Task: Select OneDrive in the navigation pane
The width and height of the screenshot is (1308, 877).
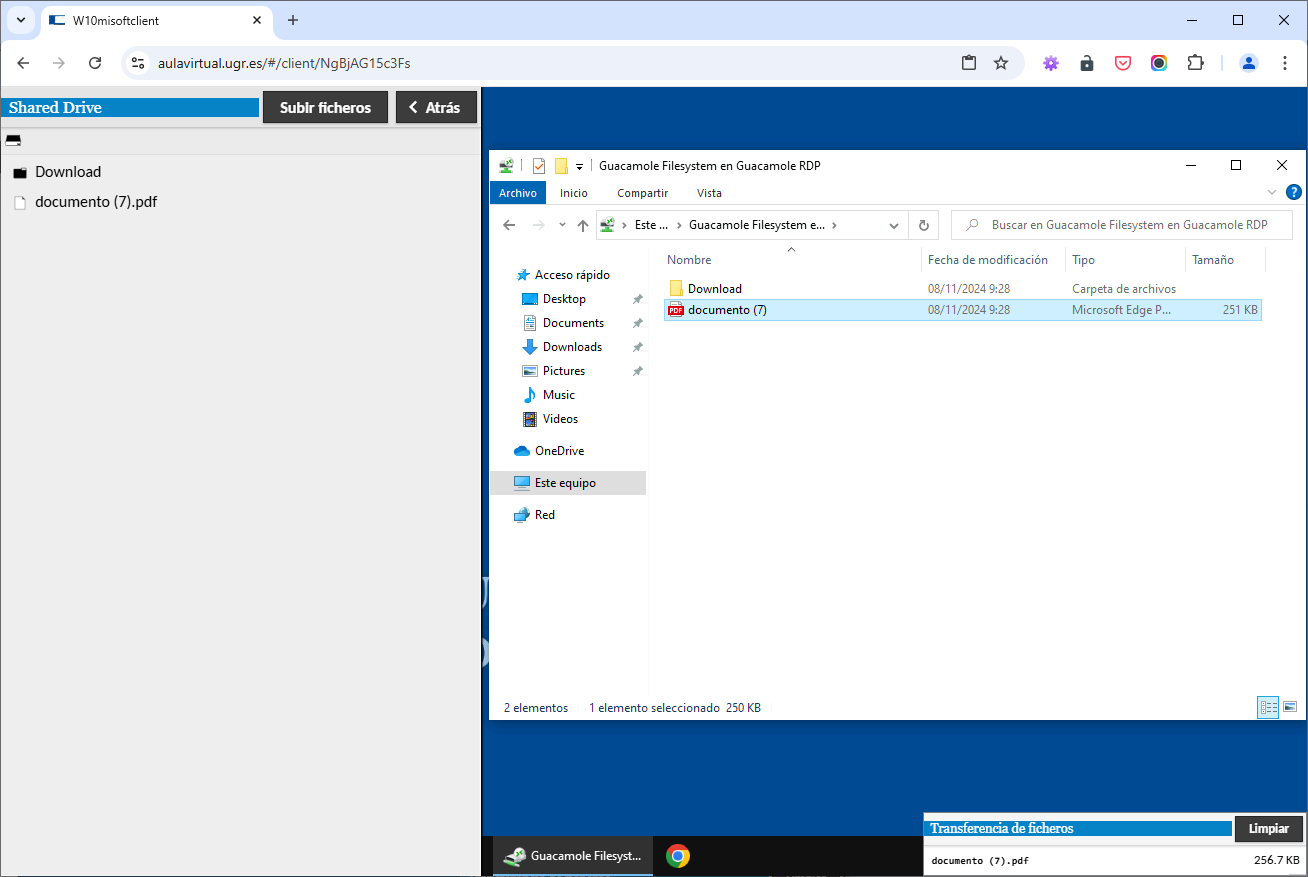Action: (559, 451)
